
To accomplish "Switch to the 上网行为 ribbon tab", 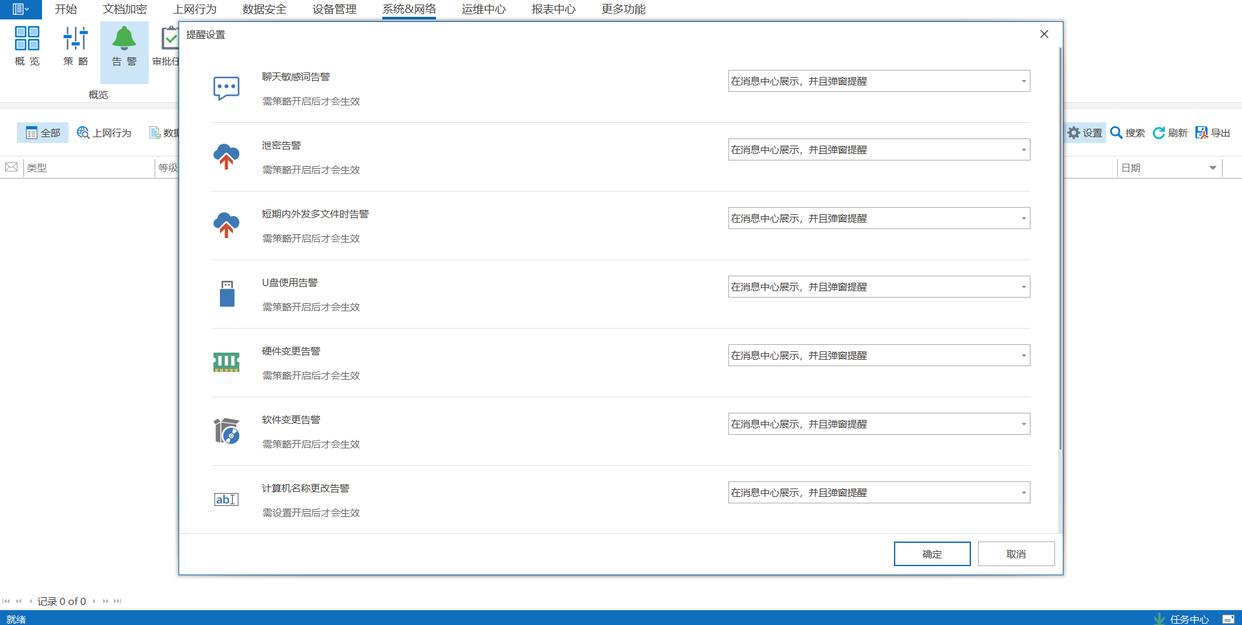I will 194,9.
